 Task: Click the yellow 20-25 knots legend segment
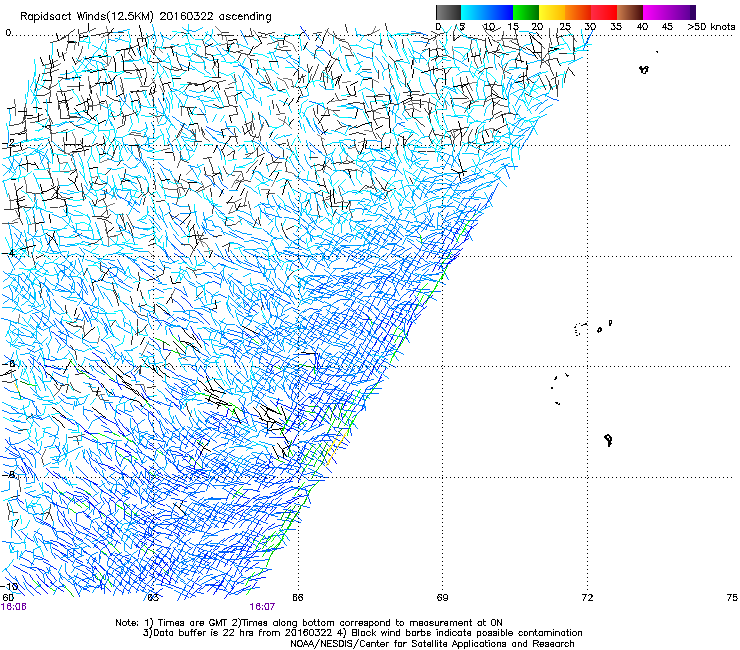coord(552,12)
